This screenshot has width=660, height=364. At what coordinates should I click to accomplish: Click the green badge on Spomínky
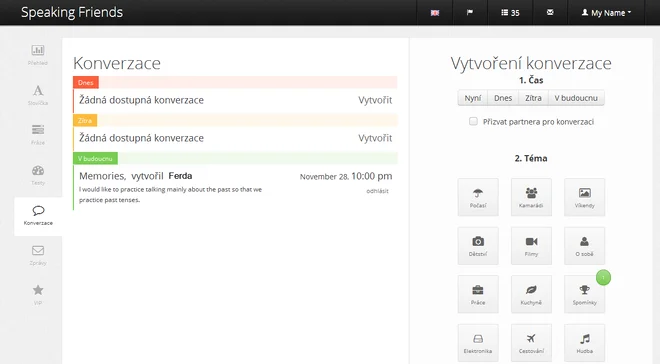click(603, 277)
